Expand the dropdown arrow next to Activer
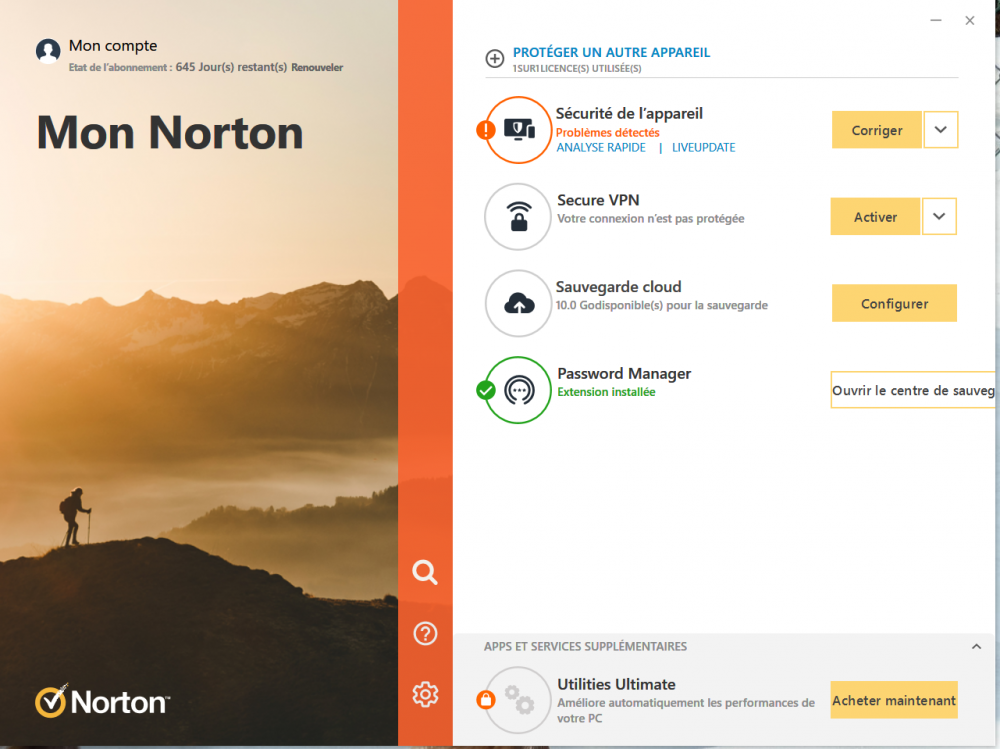Image resolution: width=1000 pixels, height=749 pixels. point(939,217)
